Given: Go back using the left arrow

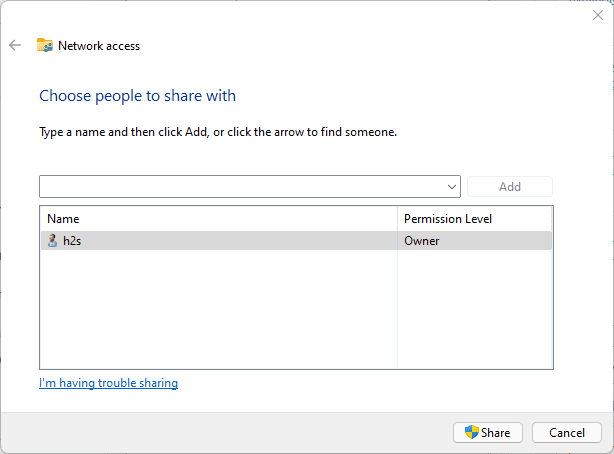Looking at the screenshot, I should (15, 45).
